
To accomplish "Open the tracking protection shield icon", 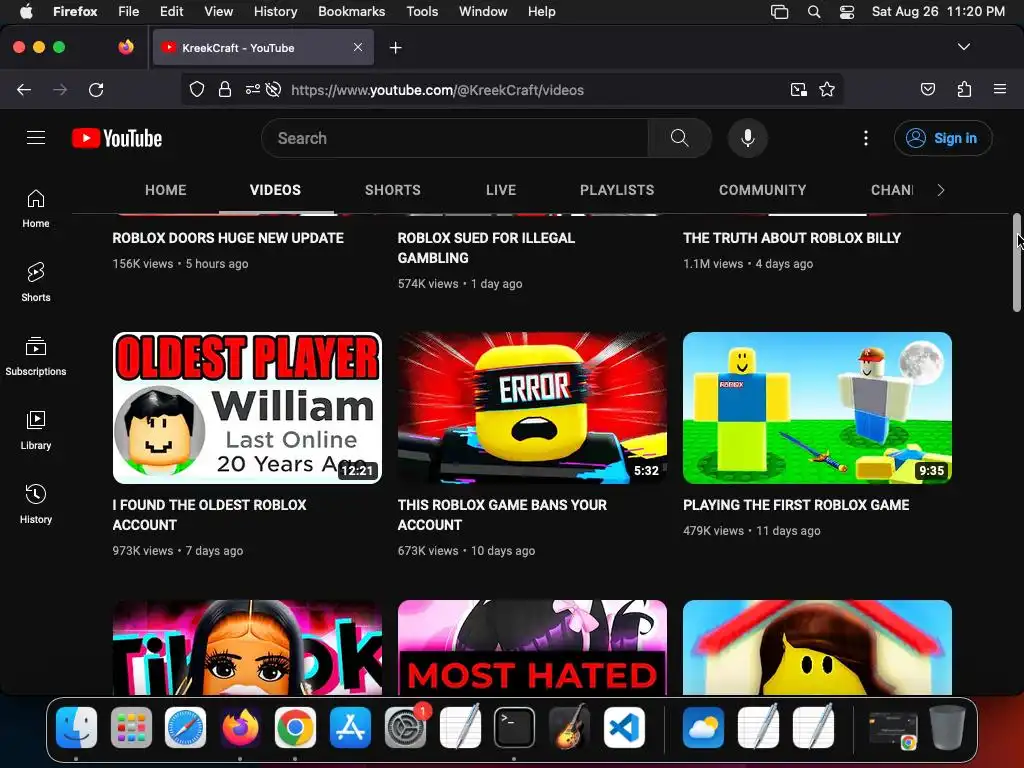I will point(197,89).
